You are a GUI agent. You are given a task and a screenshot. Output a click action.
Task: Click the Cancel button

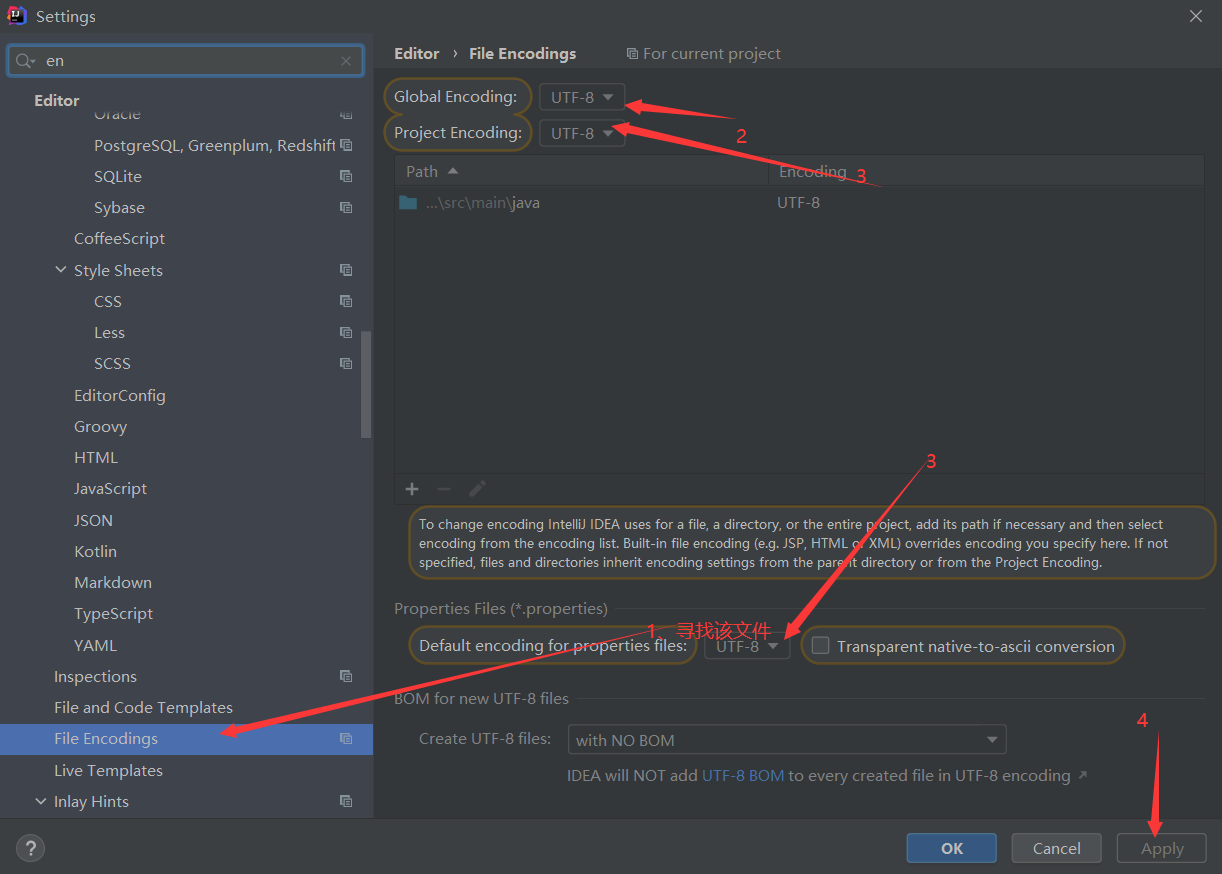coord(1057,848)
